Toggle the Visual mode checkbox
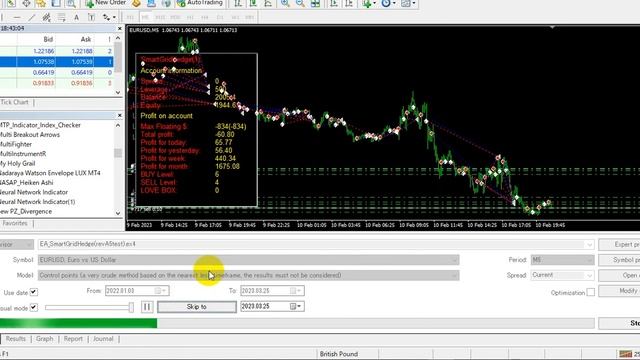640x360 pixels. coord(34,307)
